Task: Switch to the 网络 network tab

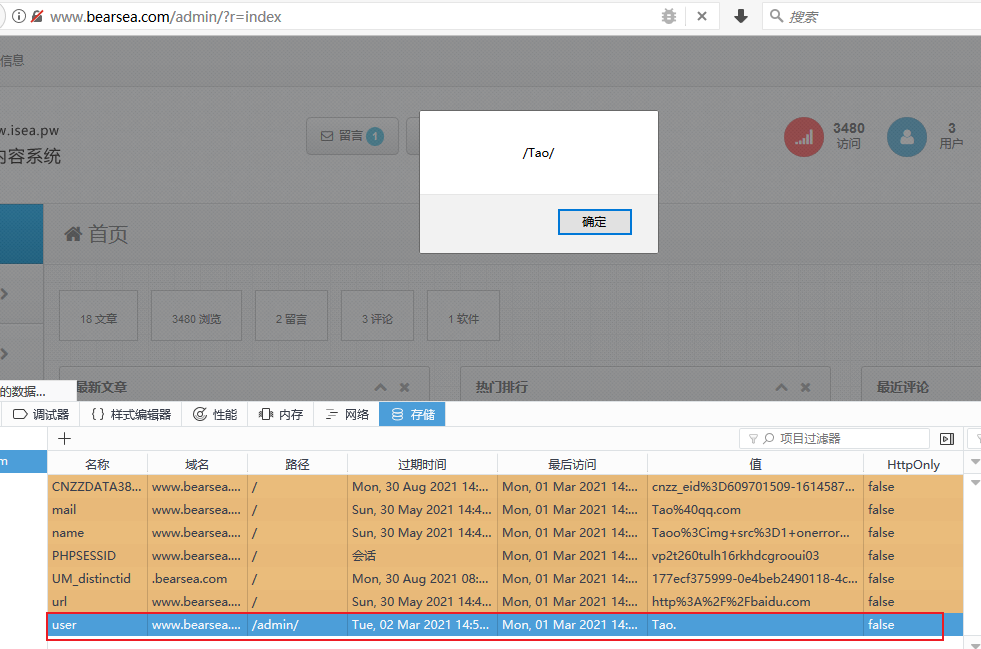Action: click(347, 414)
